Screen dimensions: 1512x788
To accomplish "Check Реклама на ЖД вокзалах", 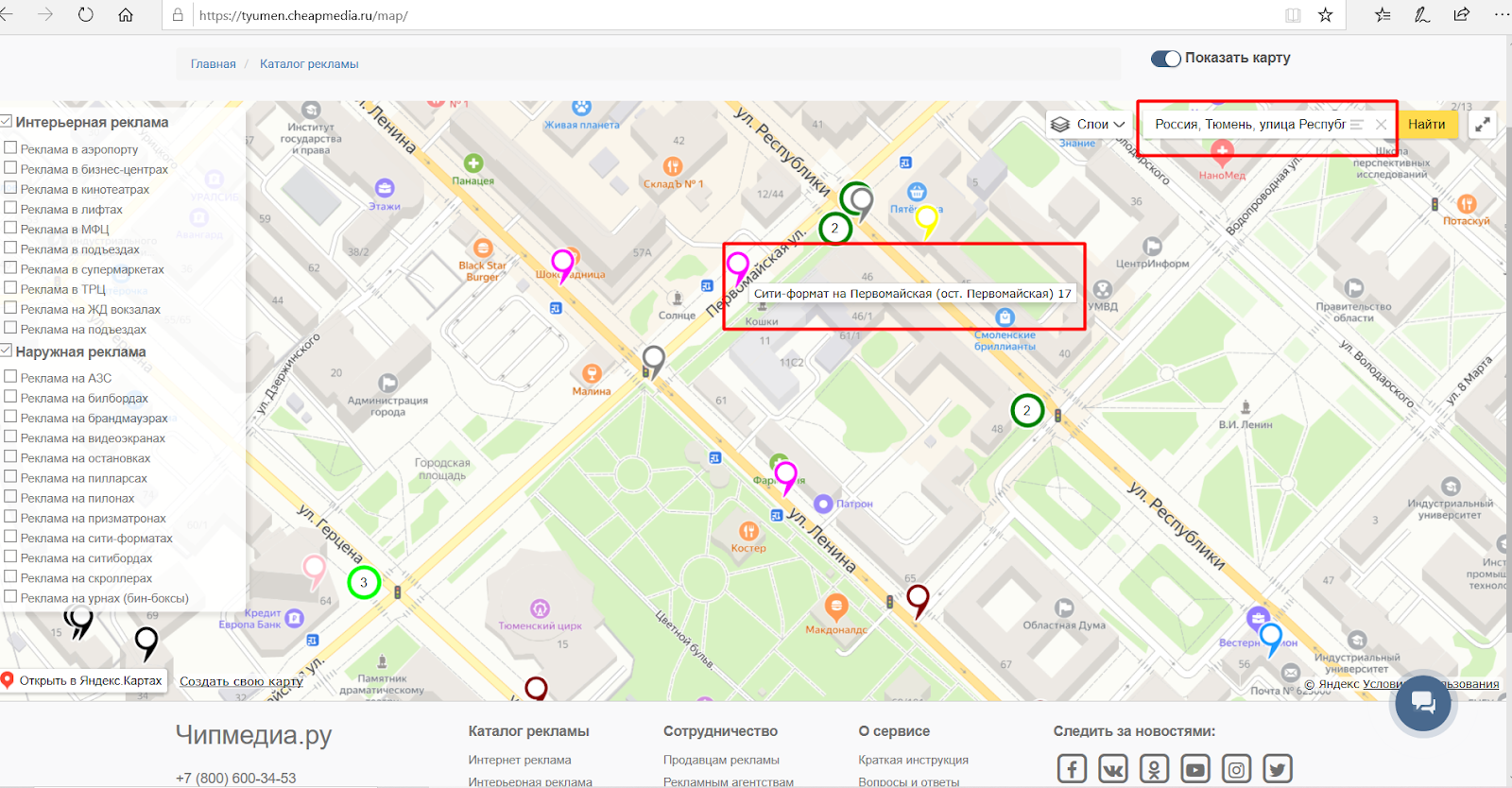I will click(x=11, y=307).
